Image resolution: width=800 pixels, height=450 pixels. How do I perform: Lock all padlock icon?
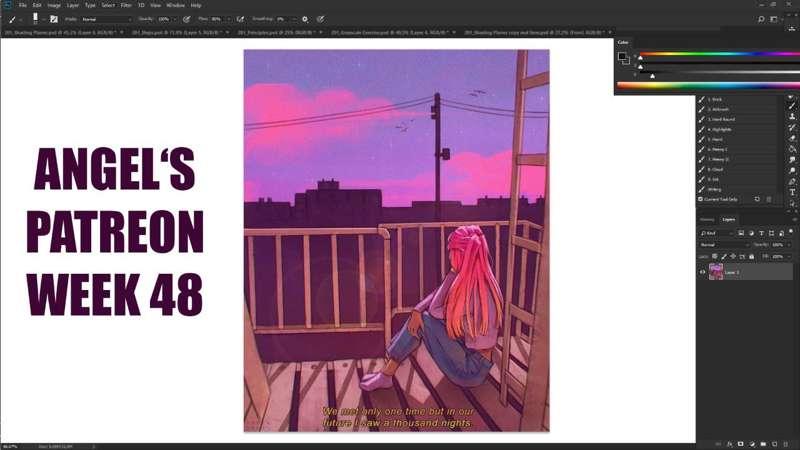point(752,257)
